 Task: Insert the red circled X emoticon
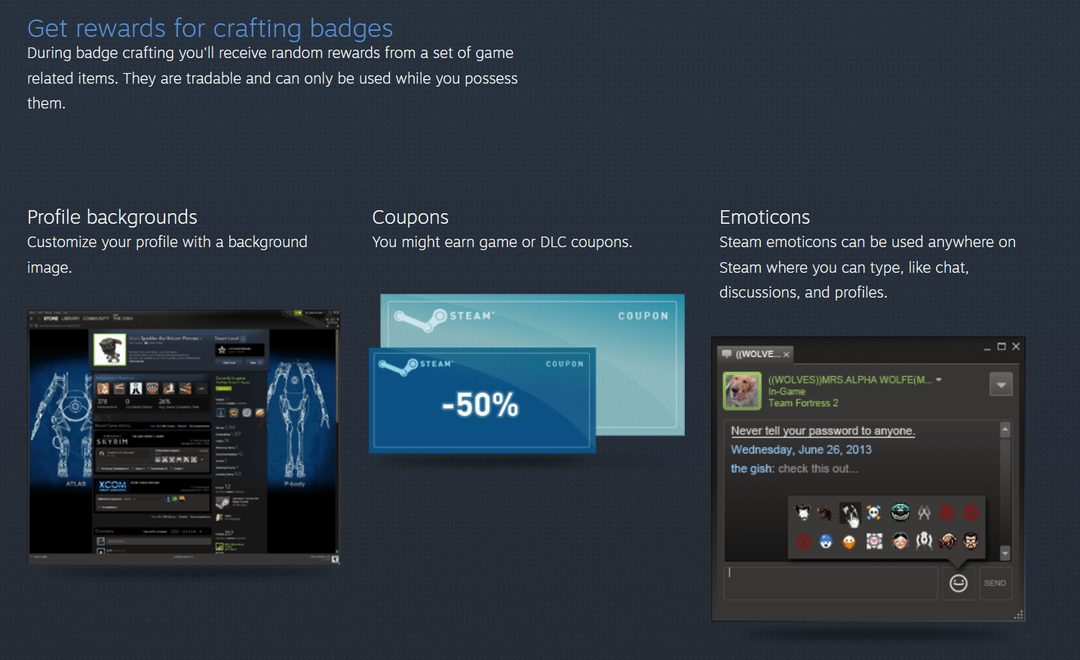[x=803, y=542]
